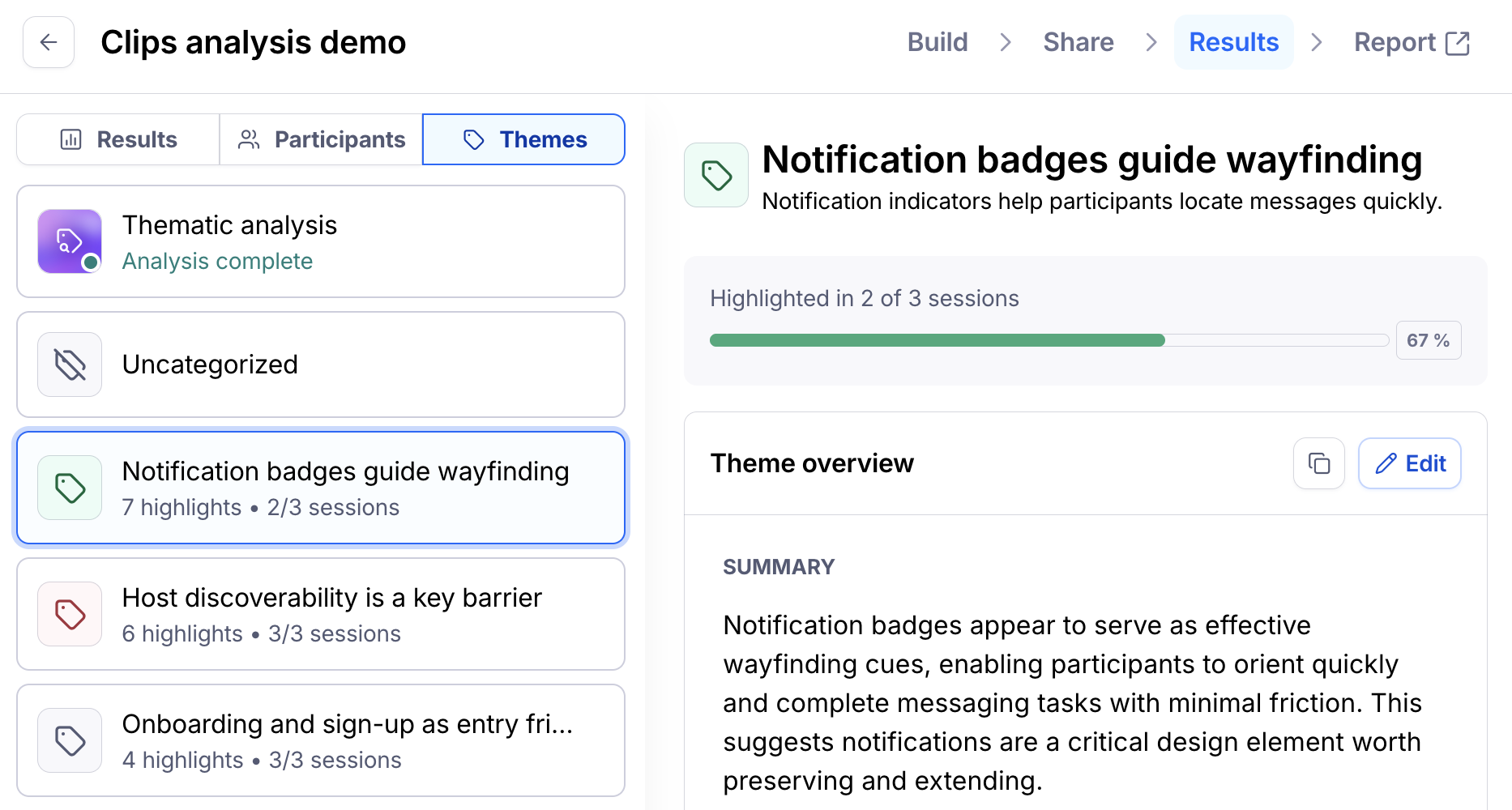
Task: Click the sessions progress bar
Action: coord(1049,340)
